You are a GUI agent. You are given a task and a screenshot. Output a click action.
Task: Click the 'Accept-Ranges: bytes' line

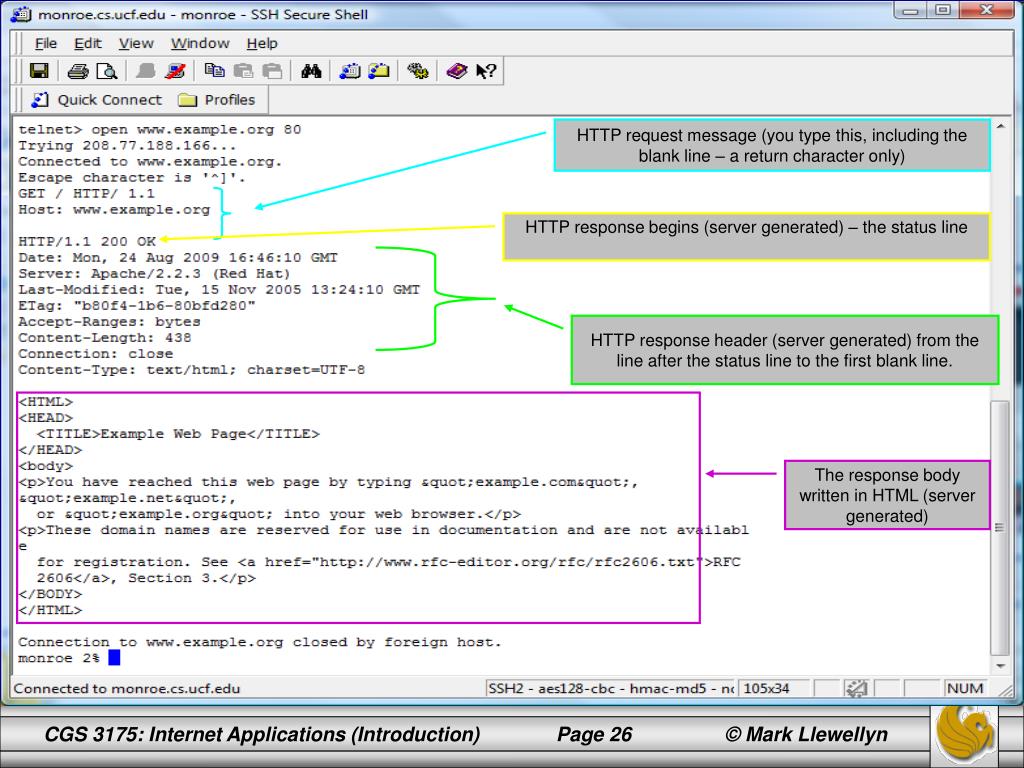pyautogui.click(x=109, y=321)
